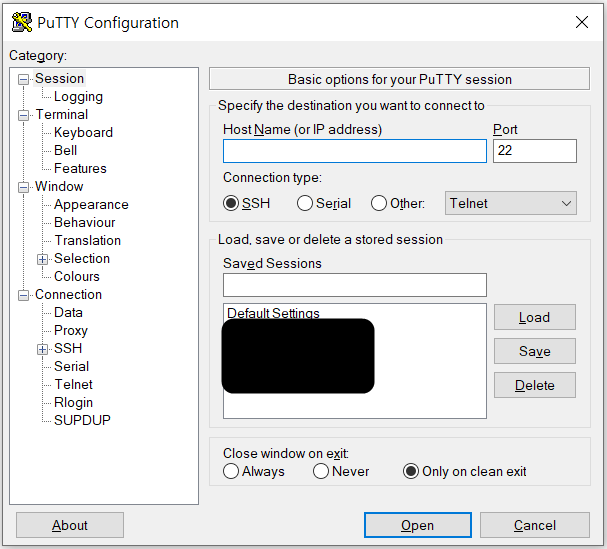Open the Connection category
The width and height of the screenshot is (607, 549).
pos(68,294)
